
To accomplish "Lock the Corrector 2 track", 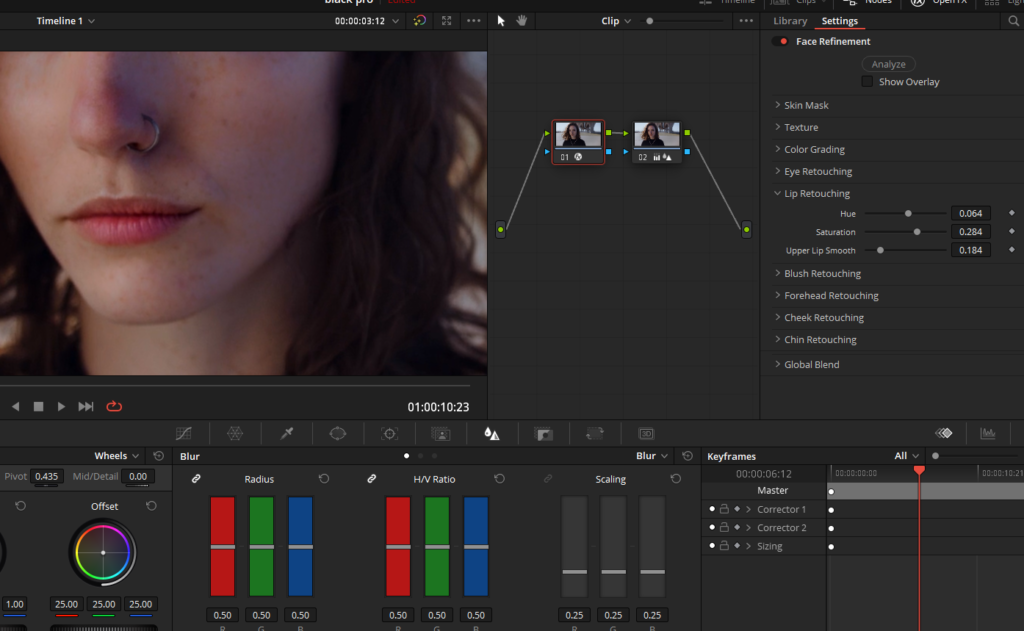I will click(x=724, y=527).
